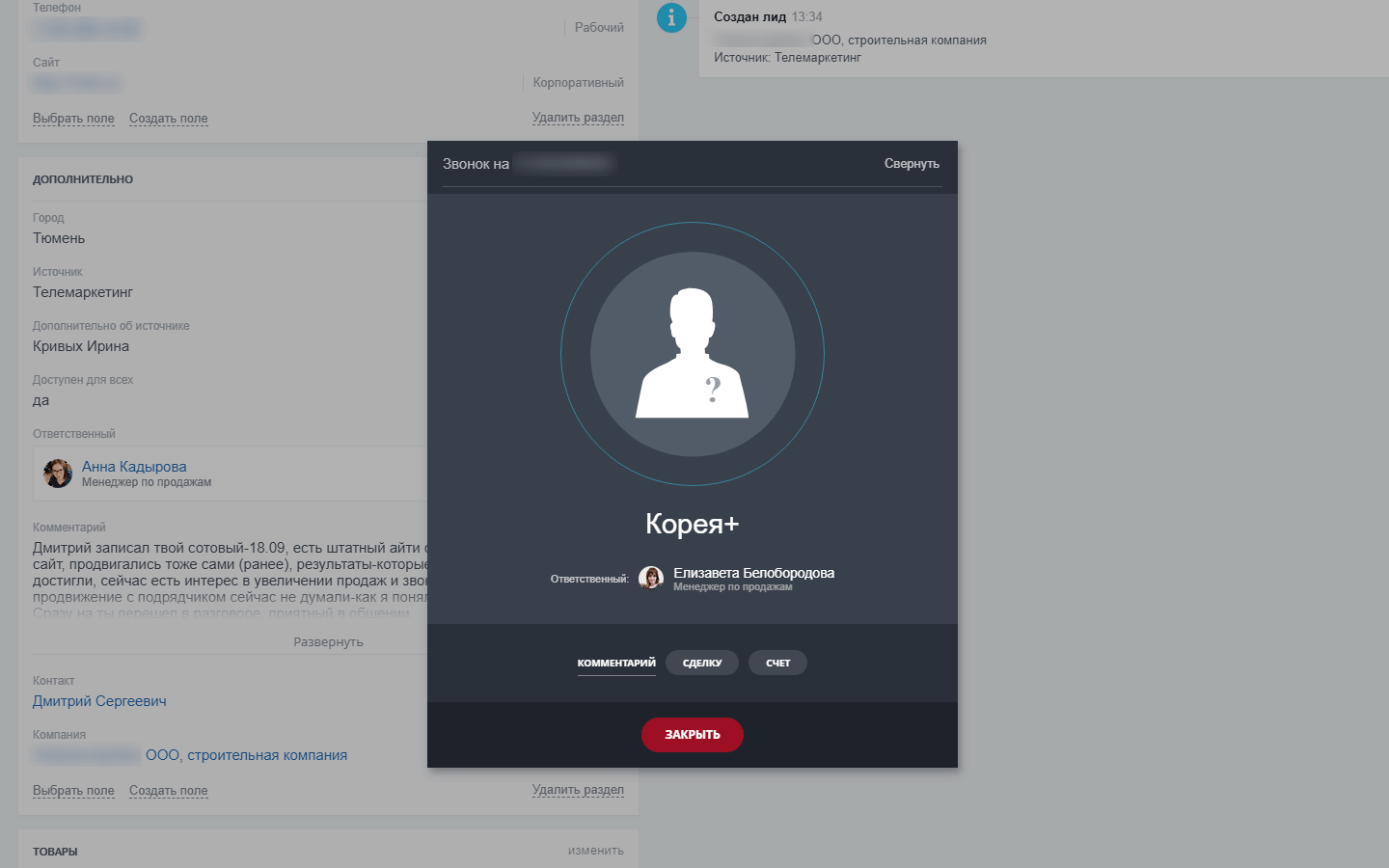Switch to the КОММЕНТАРИЙ tab in call popup

coord(615,663)
